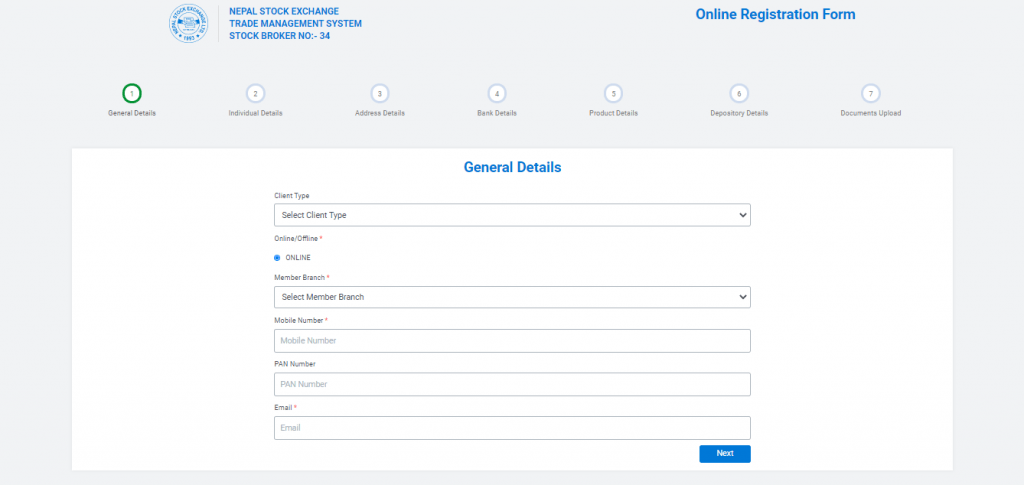Open step 4 circle icon
The image size is (1024, 485).
(x=497, y=93)
